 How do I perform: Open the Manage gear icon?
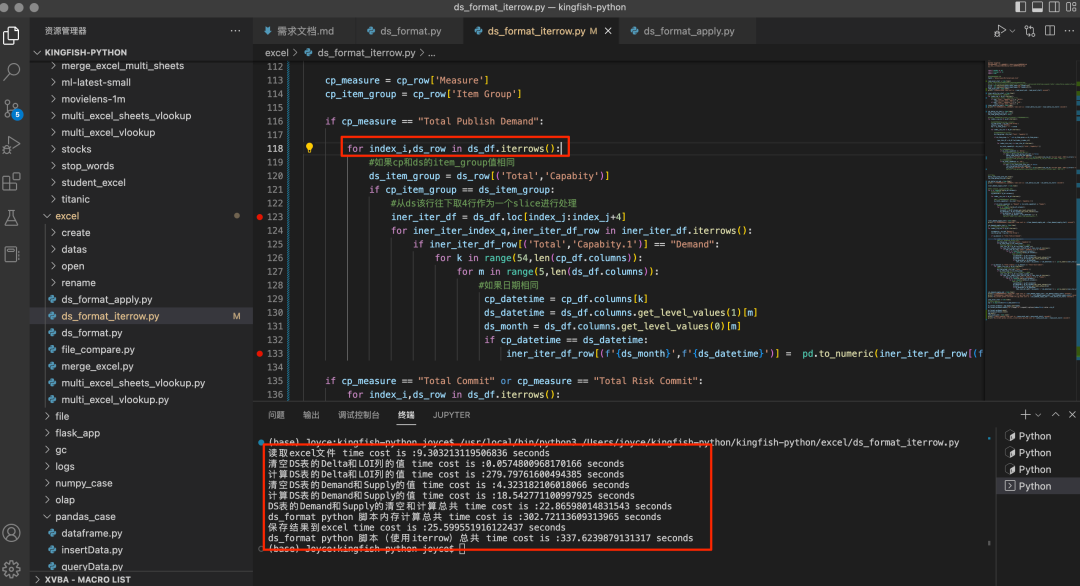pos(12,569)
